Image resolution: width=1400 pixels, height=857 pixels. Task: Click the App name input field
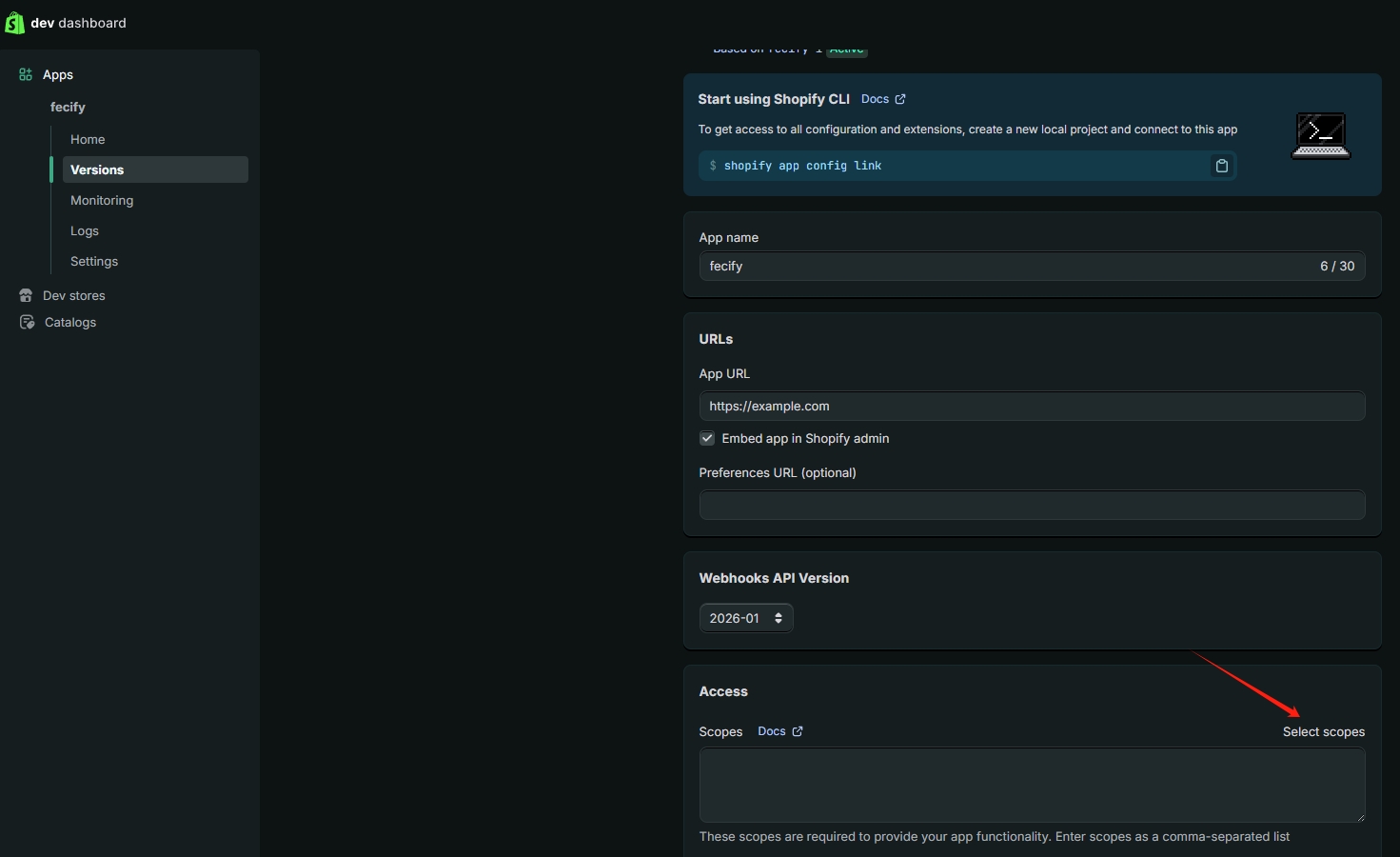pyautogui.click(x=1009, y=266)
